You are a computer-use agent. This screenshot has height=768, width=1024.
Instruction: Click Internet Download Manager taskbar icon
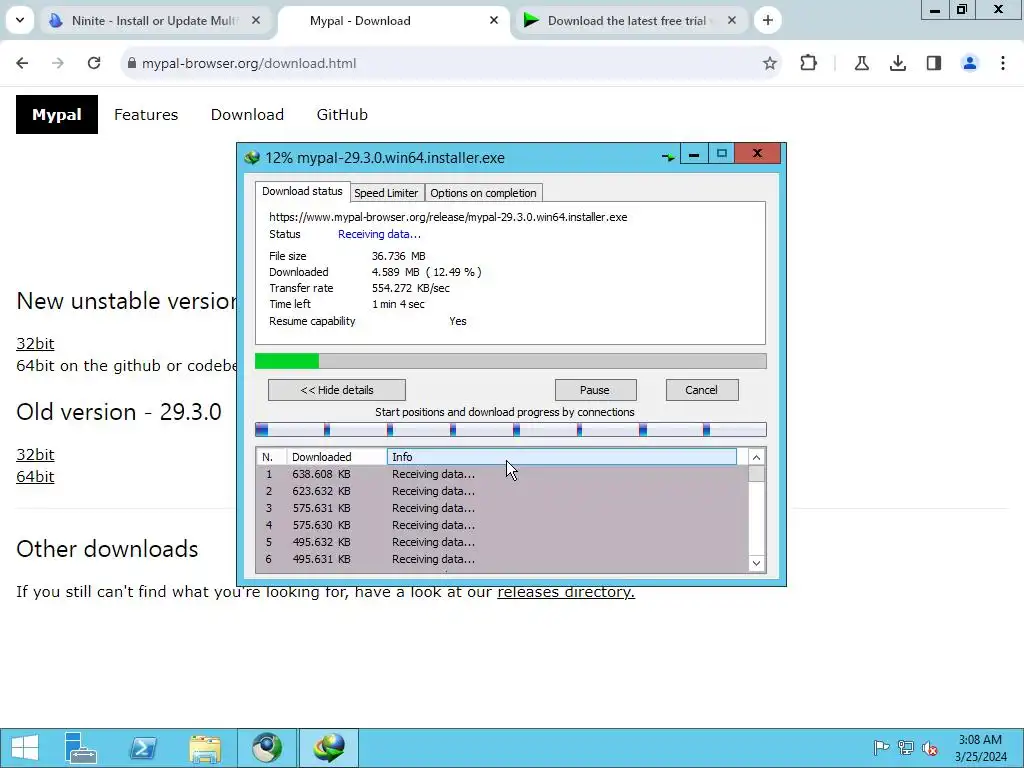coord(329,748)
